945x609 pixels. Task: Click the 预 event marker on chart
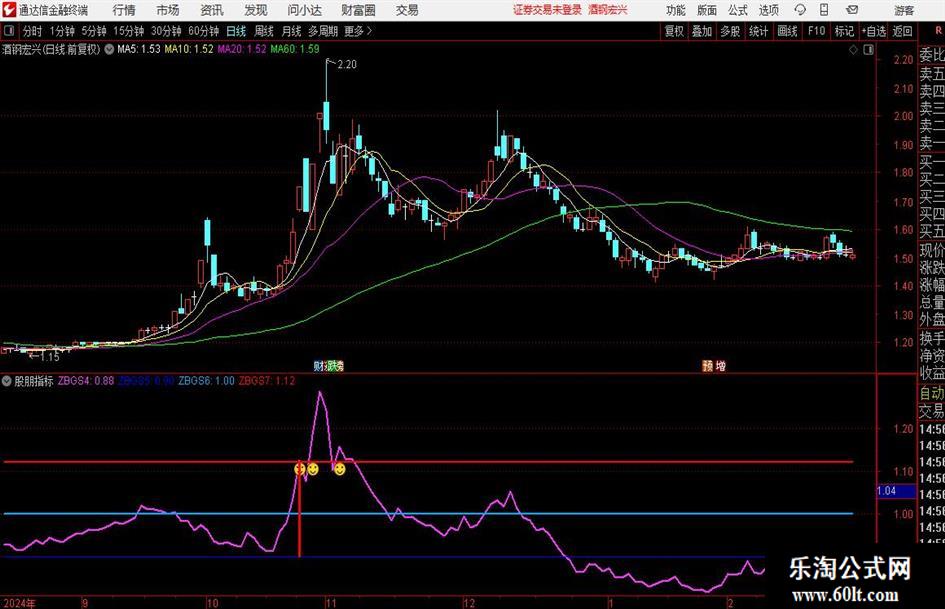click(x=708, y=365)
